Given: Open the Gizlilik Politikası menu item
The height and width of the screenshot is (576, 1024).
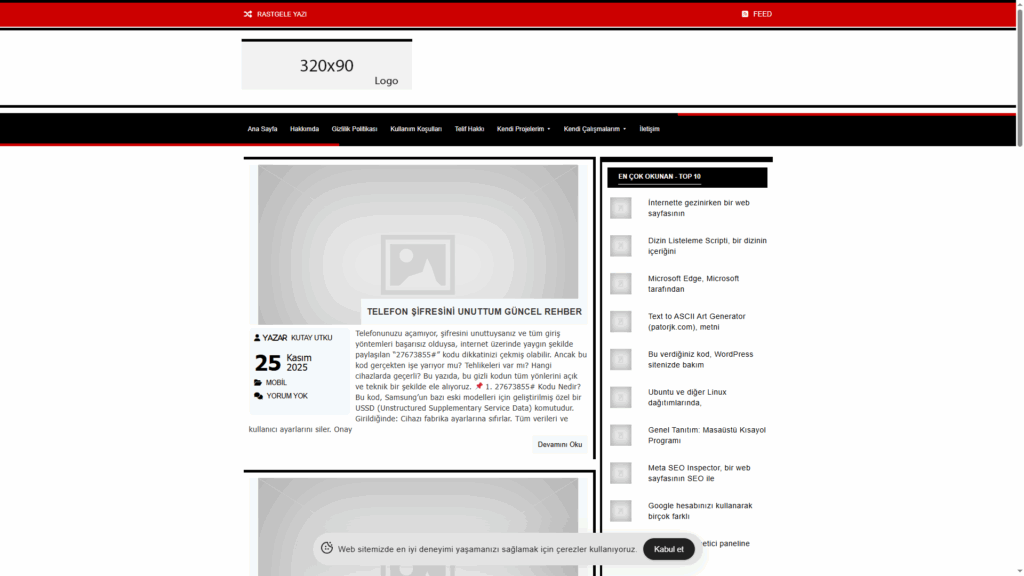Looking at the screenshot, I should pyautogui.click(x=354, y=129).
